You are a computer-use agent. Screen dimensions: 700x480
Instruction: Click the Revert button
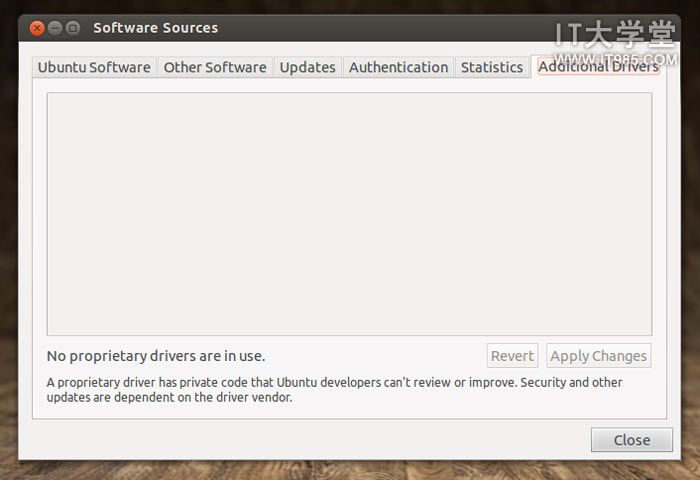[x=512, y=356]
